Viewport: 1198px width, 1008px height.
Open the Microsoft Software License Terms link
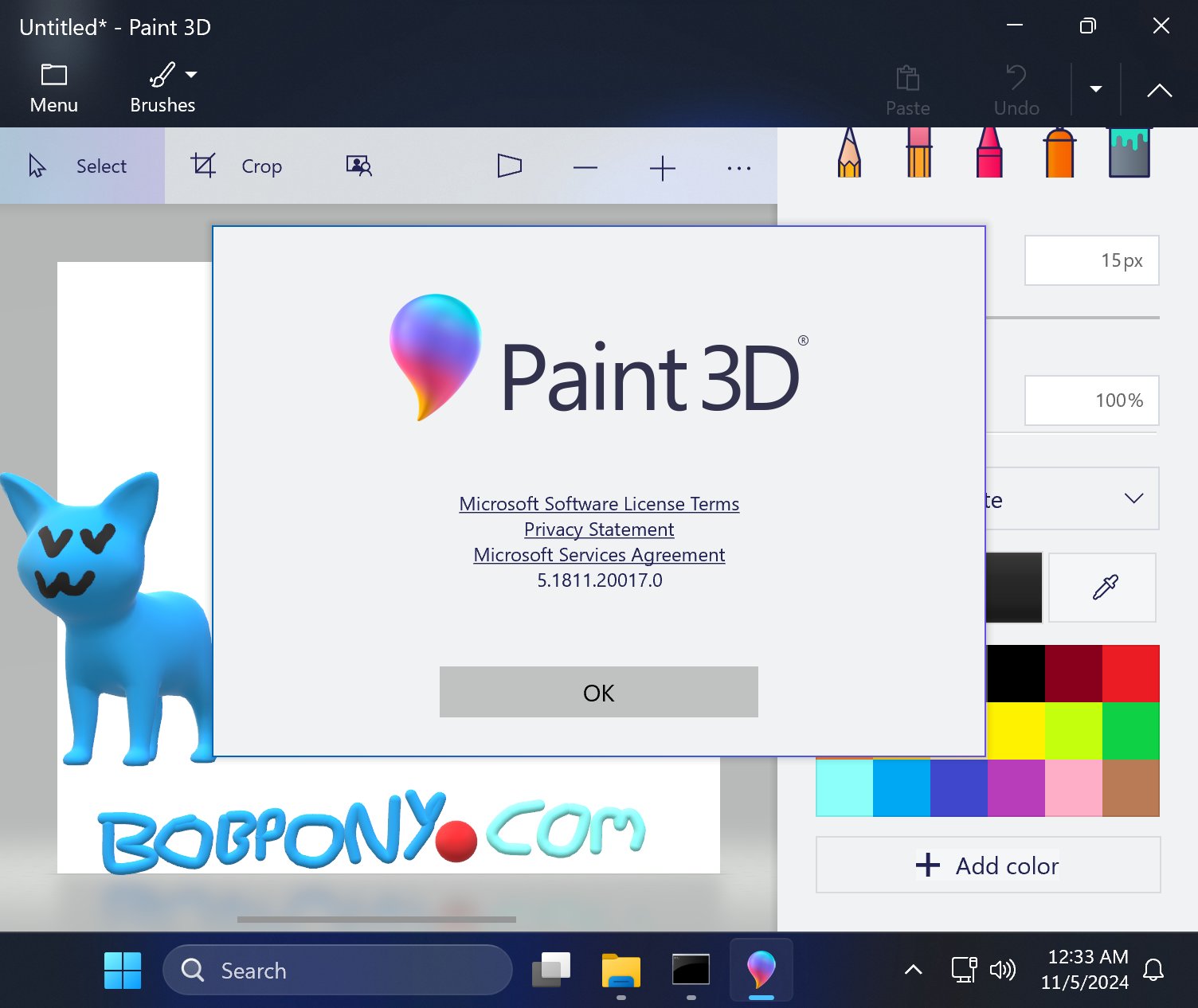(x=598, y=503)
